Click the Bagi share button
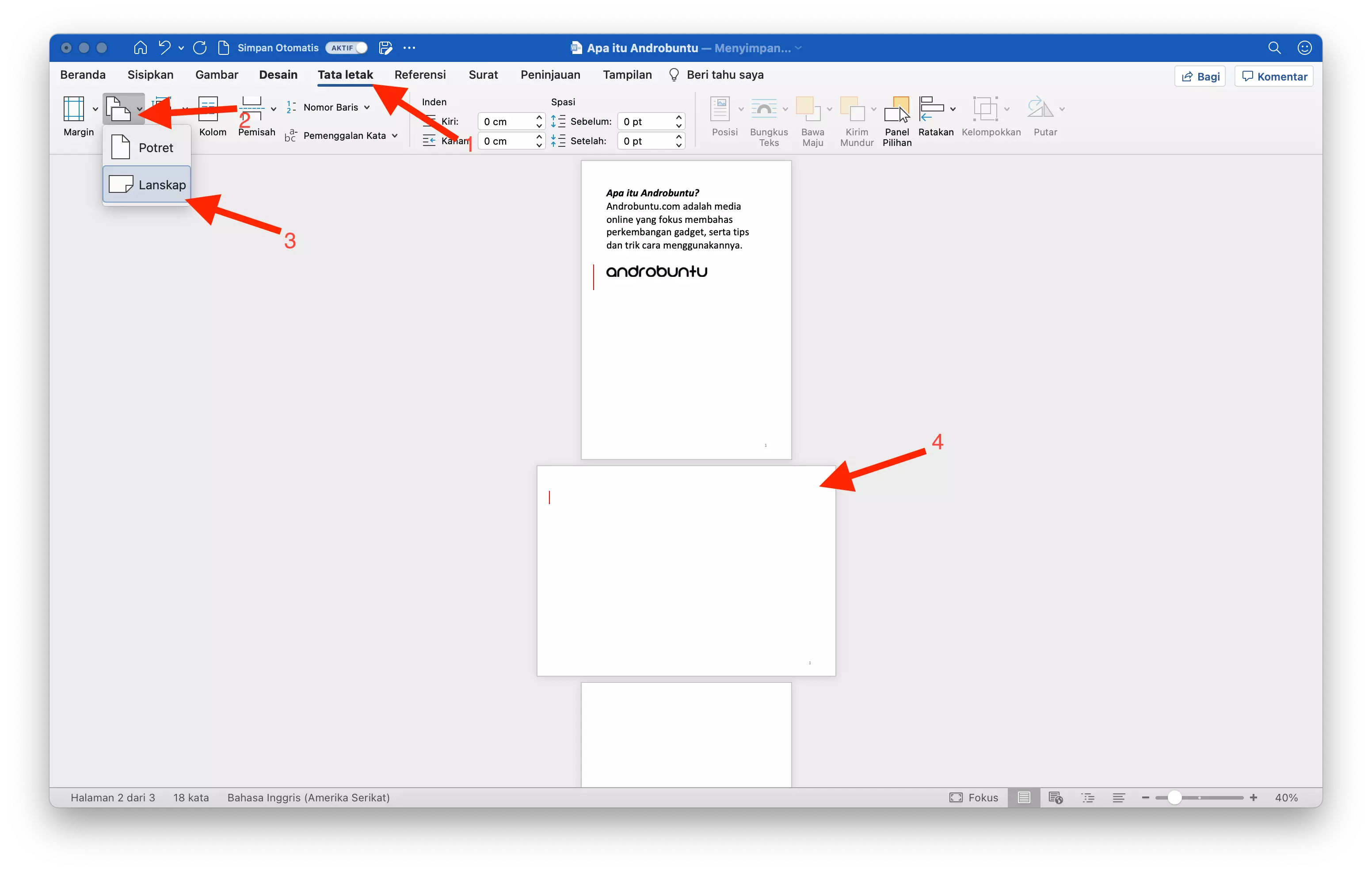 (1199, 76)
